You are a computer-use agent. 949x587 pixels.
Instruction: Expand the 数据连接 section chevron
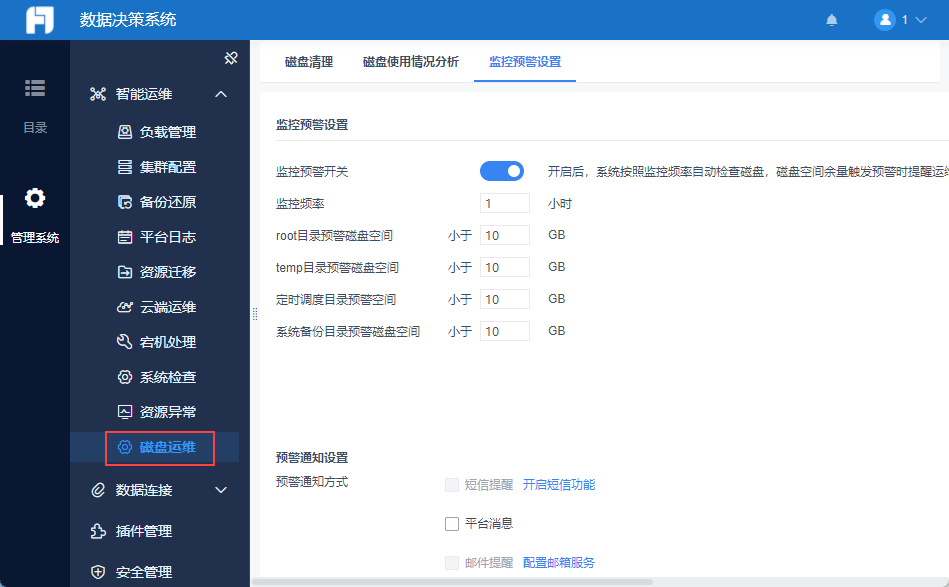(221, 490)
